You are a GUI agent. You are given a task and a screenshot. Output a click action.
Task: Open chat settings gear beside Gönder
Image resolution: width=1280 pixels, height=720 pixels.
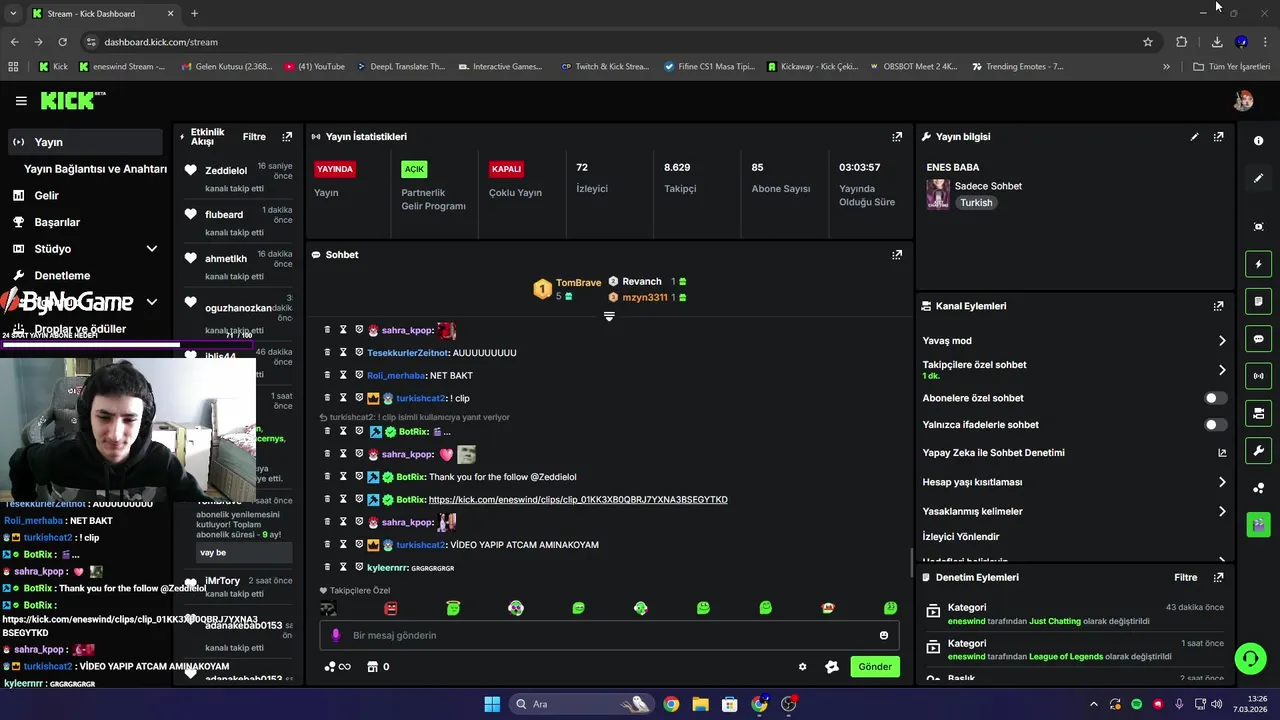tap(802, 667)
